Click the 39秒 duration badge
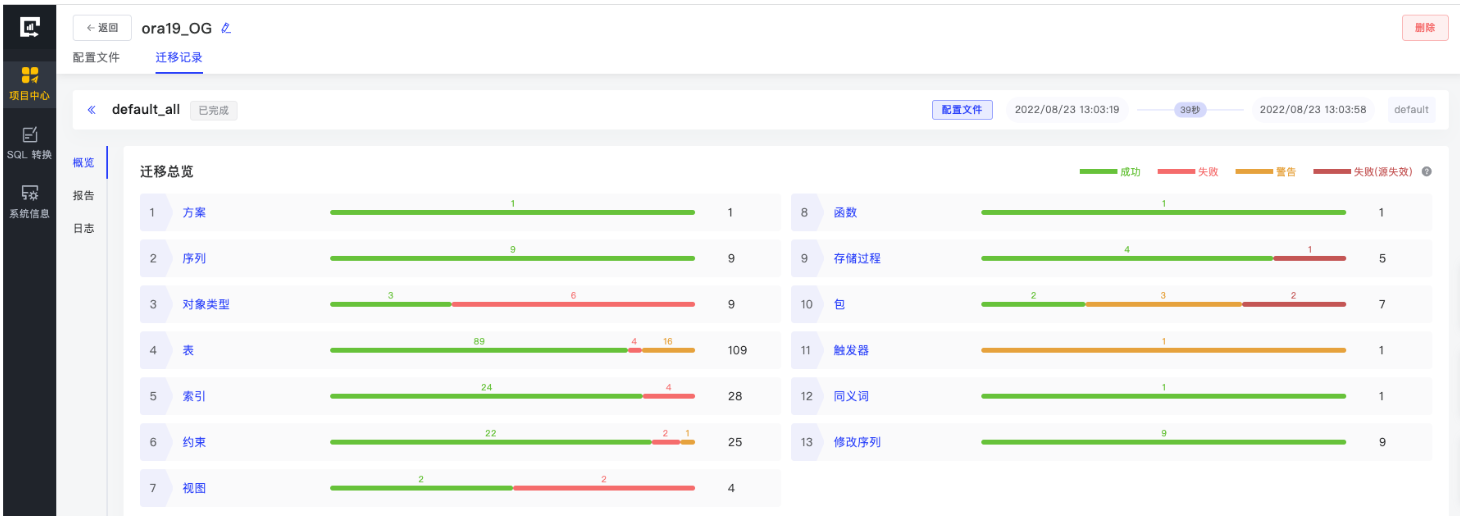Screen dimensions: 1460x516 point(1190,110)
